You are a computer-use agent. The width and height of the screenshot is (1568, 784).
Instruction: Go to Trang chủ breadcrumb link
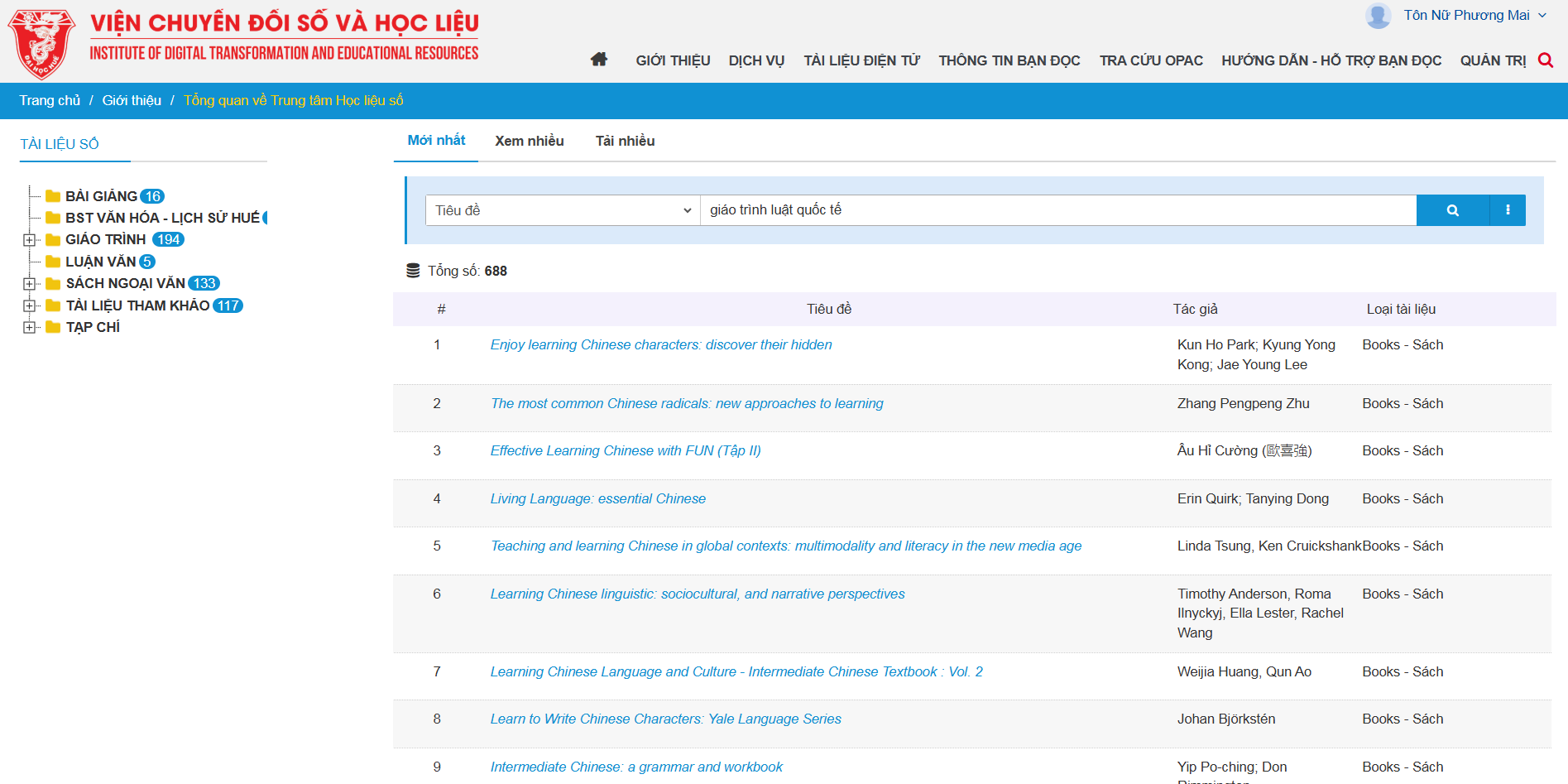click(x=50, y=100)
